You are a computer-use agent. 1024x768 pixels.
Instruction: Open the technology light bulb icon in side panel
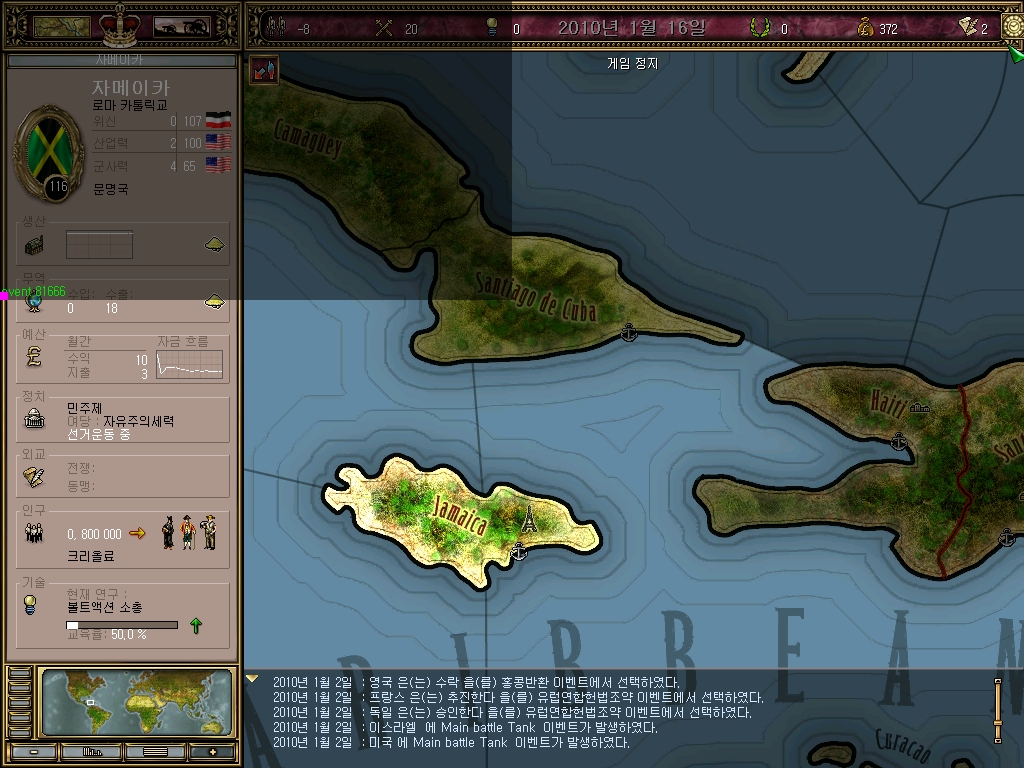pos(30,605)
